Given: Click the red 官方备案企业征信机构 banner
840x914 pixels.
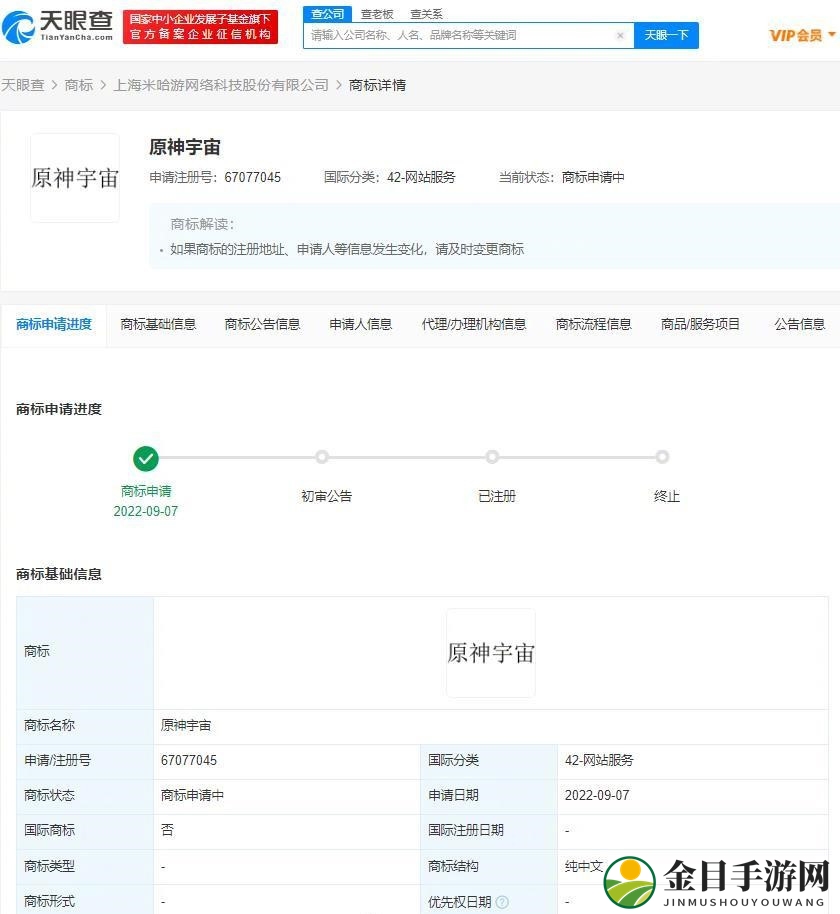Looking at the screenshot, I should (200, 27).
